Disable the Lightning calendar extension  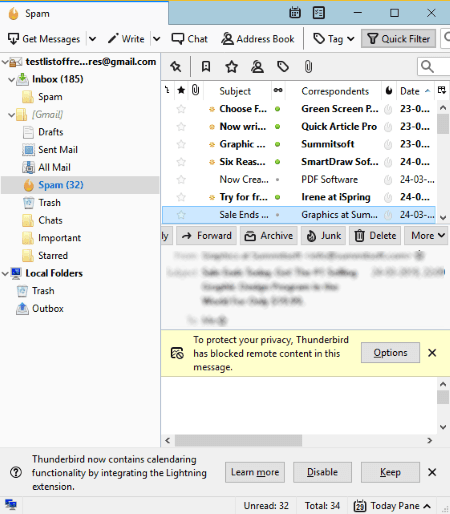[x=322, y=472]
